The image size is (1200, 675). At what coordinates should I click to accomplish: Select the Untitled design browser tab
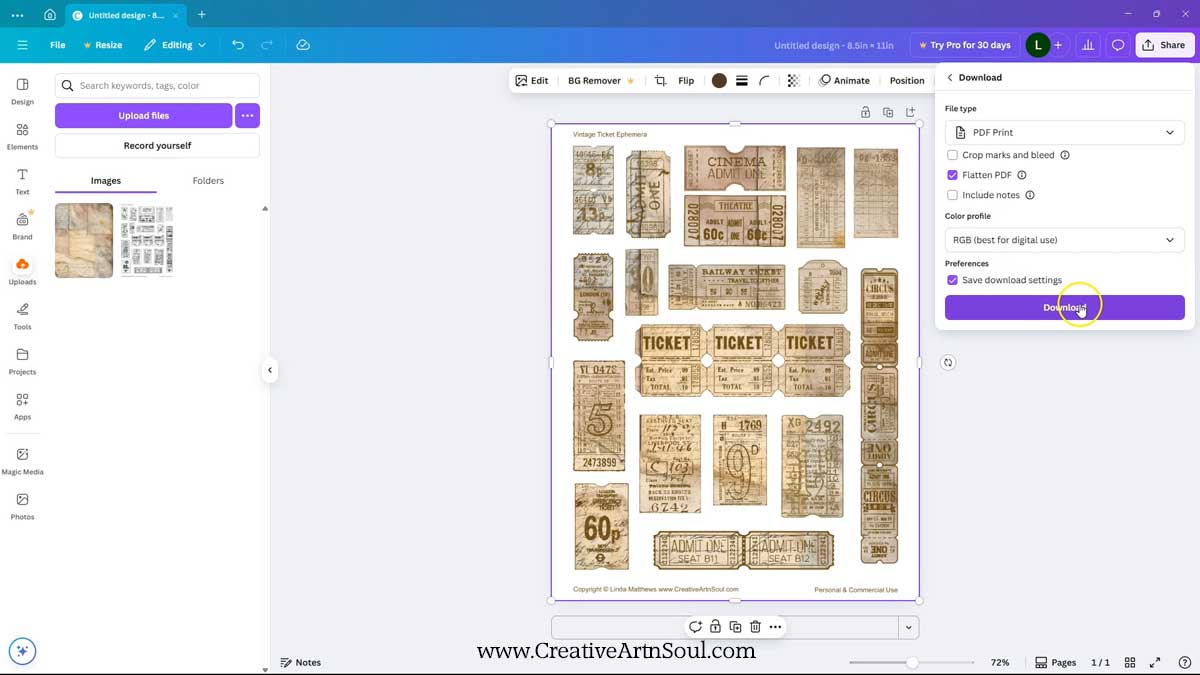click(x=125, y=15)
